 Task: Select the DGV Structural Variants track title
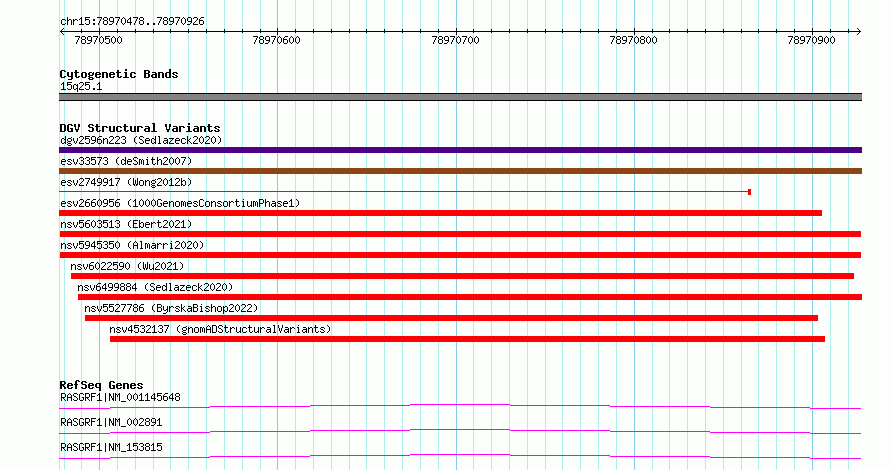(x=140, y=128)
